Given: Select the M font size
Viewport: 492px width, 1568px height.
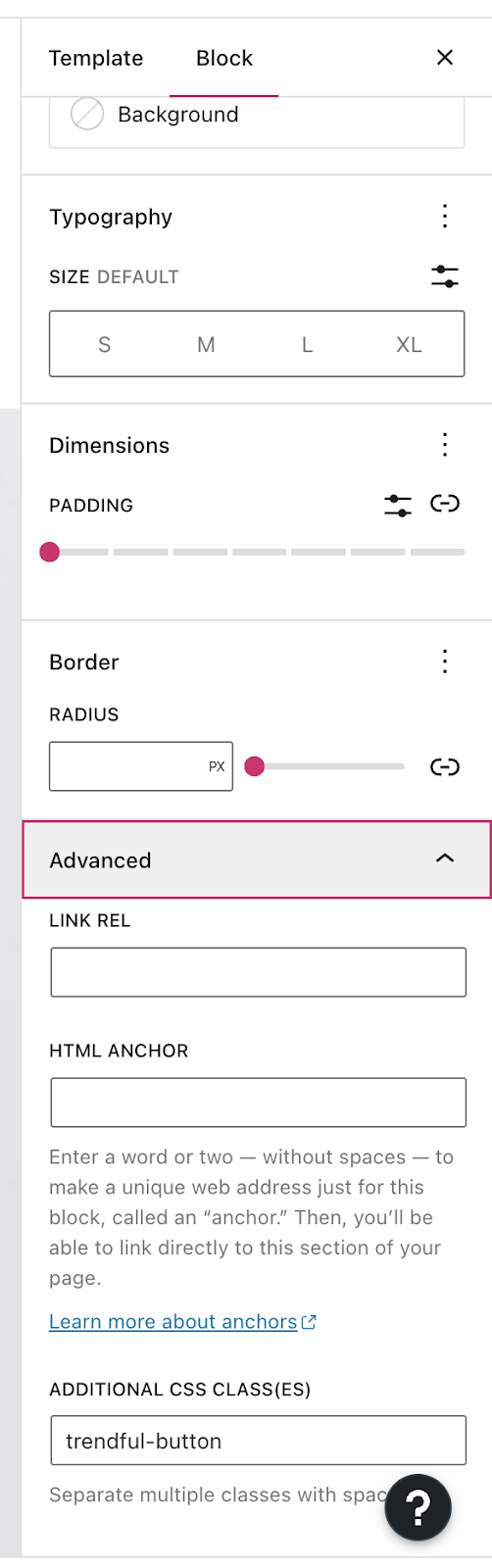Looking at the screenshot, I should pos(206,344).
